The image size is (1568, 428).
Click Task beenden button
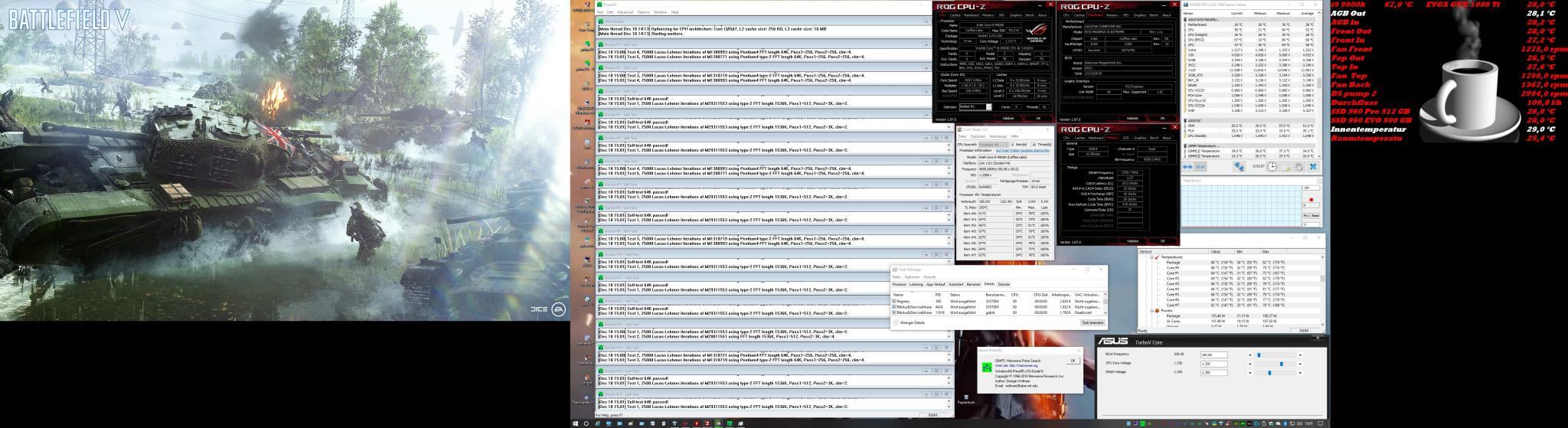point(1093,322)
